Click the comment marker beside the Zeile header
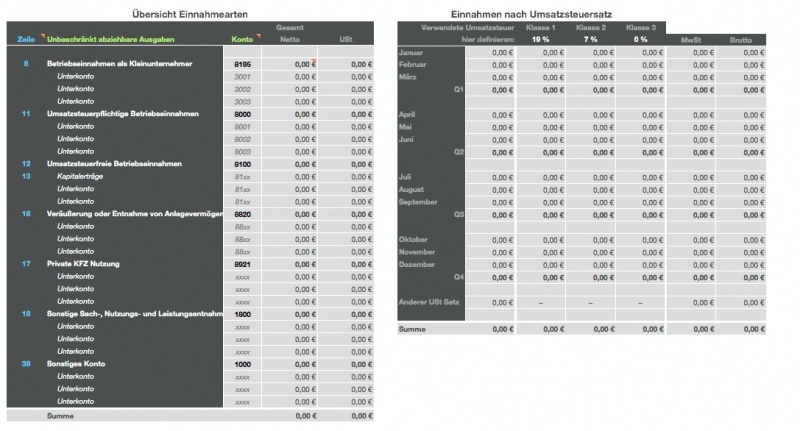The image size is (800, 431). click(43, 36)
